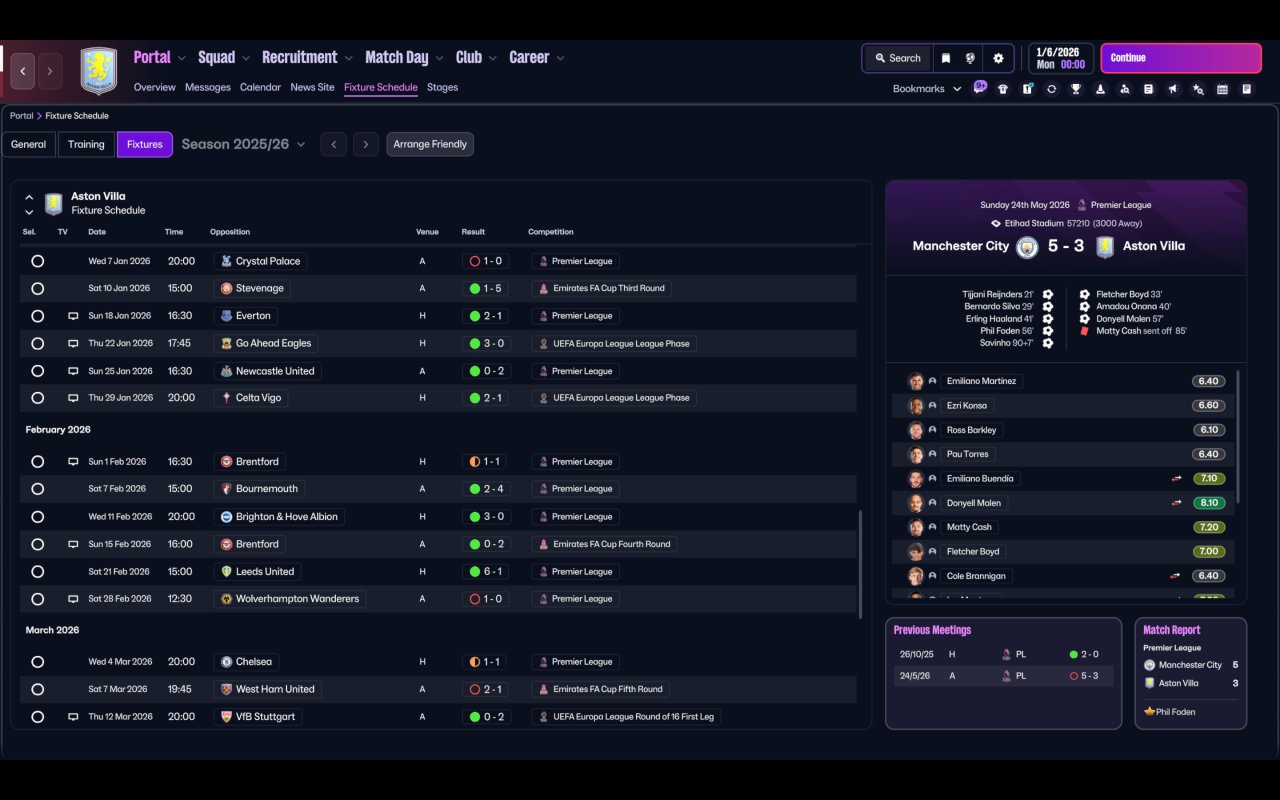Switch to the Training tab
This screenshot has height=800, width=1280.
coord(86,145)
